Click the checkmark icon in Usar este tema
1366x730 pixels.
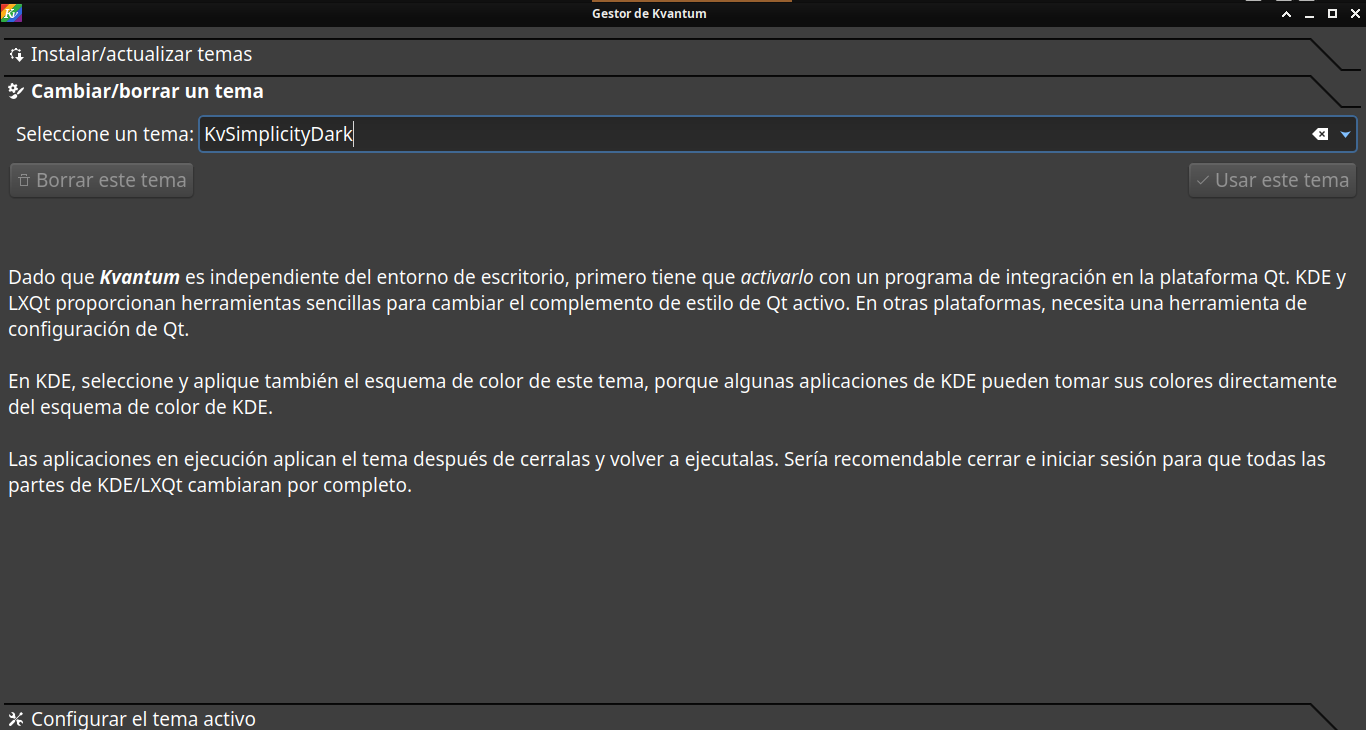[1202, 181]
